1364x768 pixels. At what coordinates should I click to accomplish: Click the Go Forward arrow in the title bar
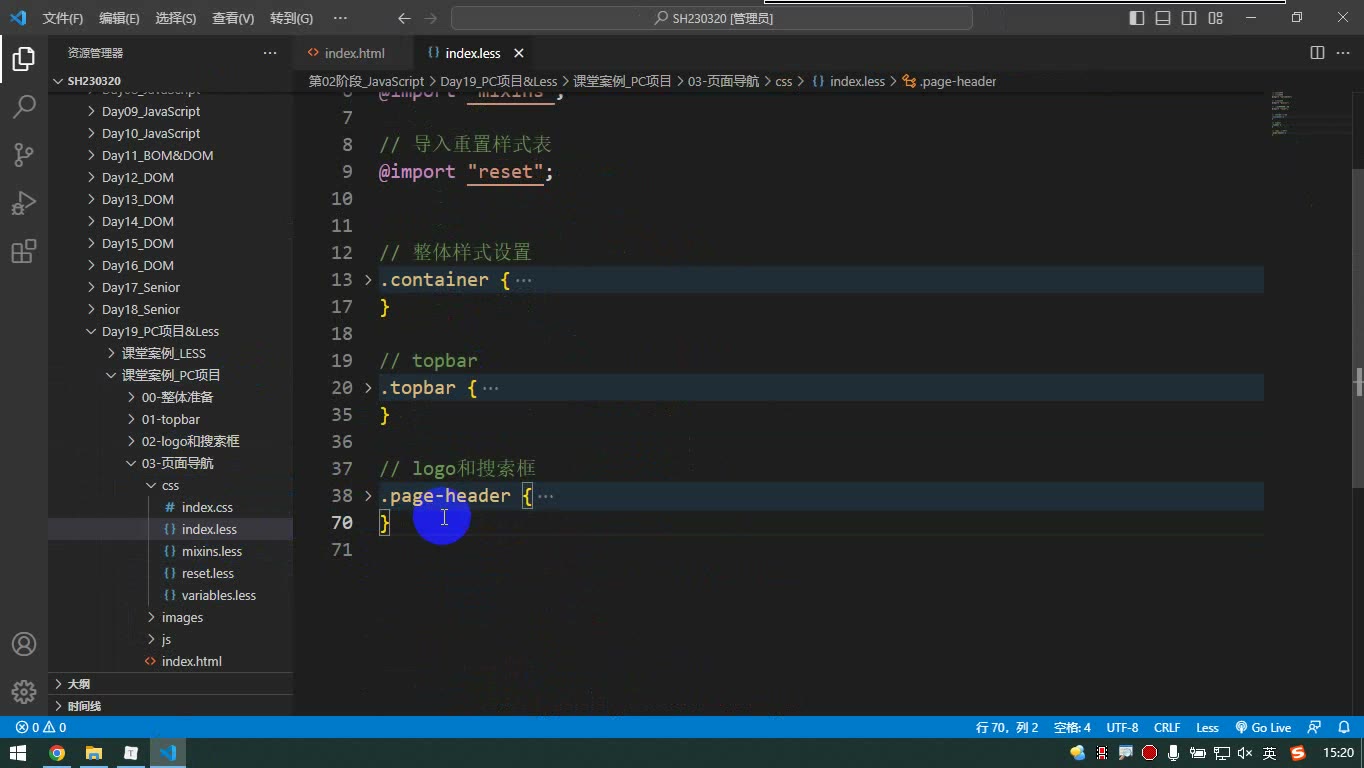431,18
